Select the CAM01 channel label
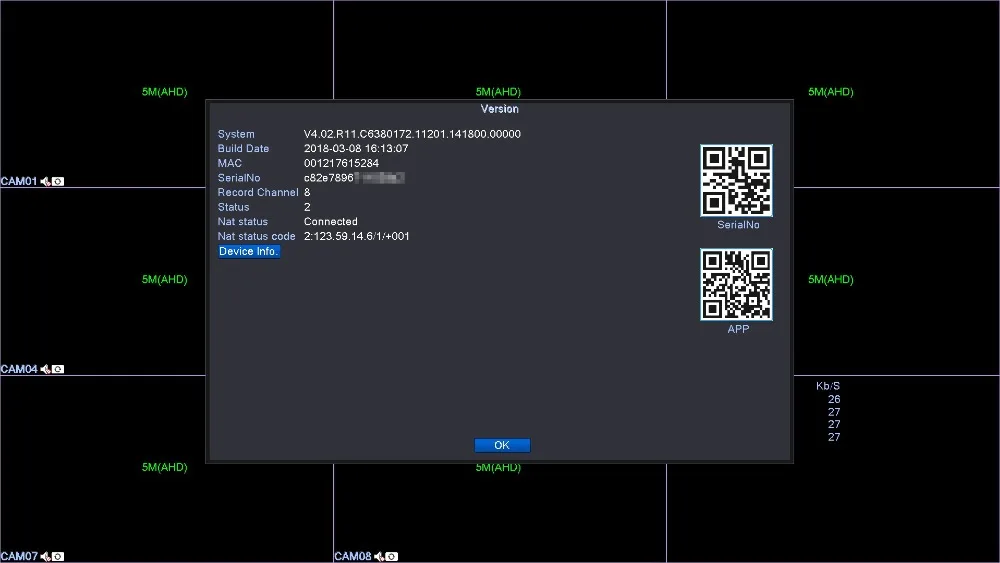1000x563 pixels. [x=19, y=182]
